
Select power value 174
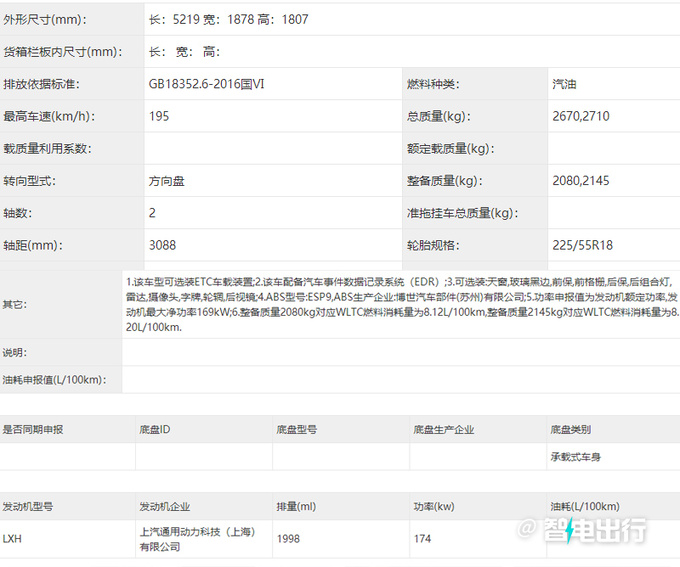tap(422, 539)
